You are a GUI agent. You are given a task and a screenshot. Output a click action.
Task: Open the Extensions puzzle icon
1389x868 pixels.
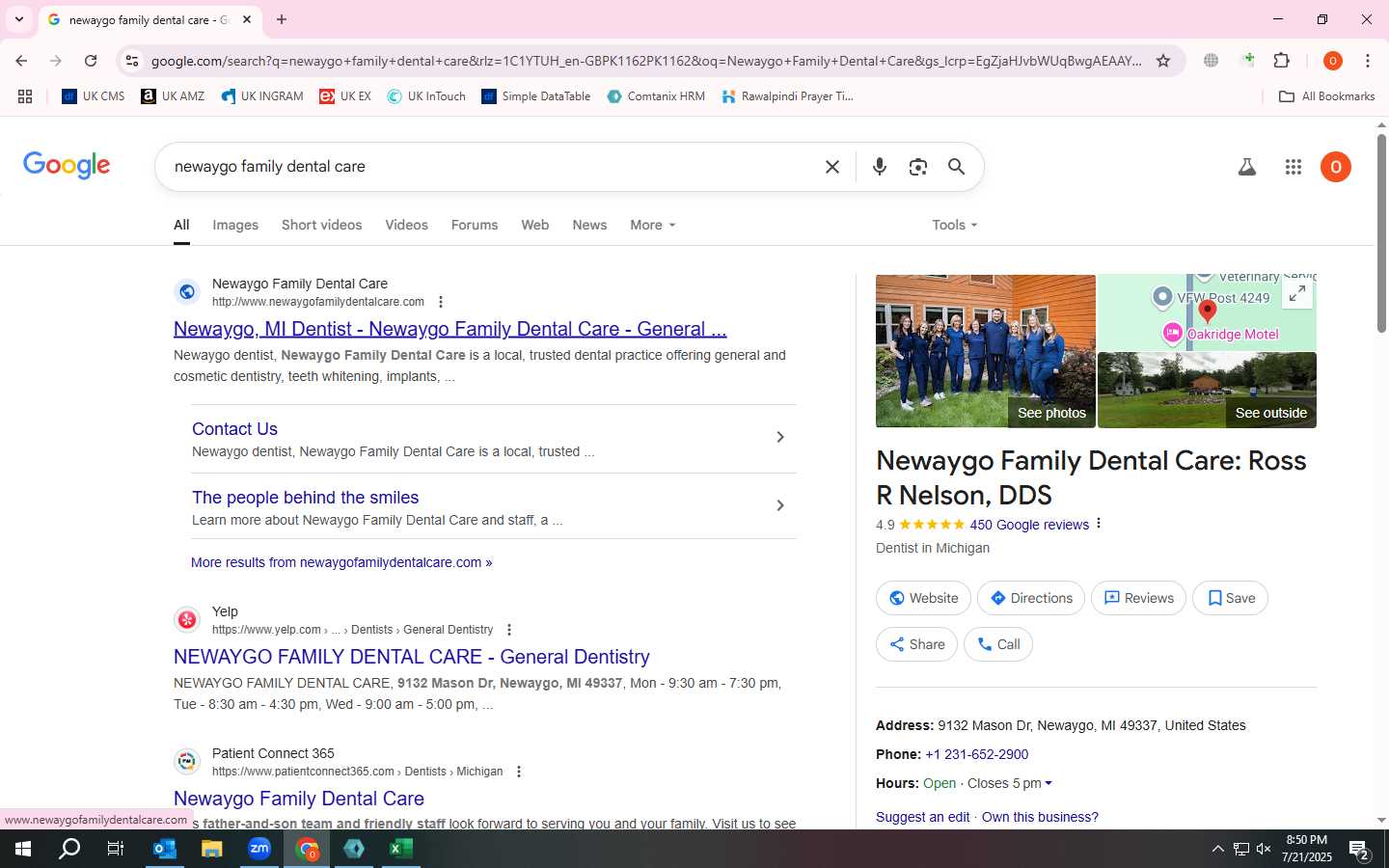1282,61
